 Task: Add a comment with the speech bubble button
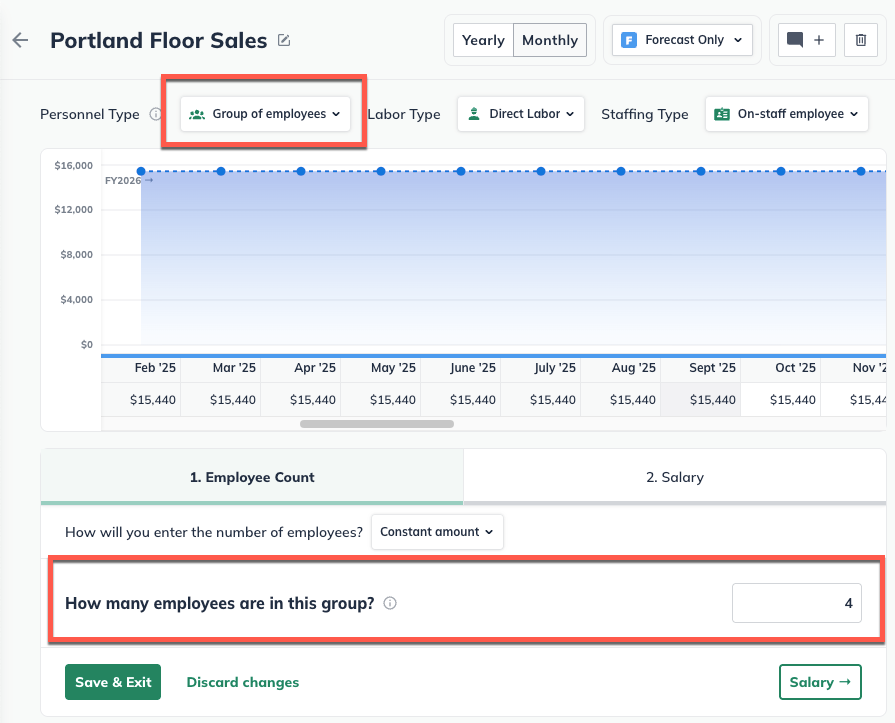pyautogui.click(x=807, y=40)
